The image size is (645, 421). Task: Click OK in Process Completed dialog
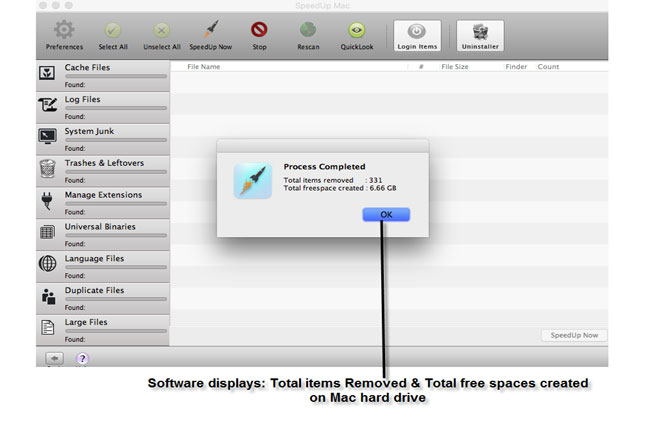click(385, 214)
